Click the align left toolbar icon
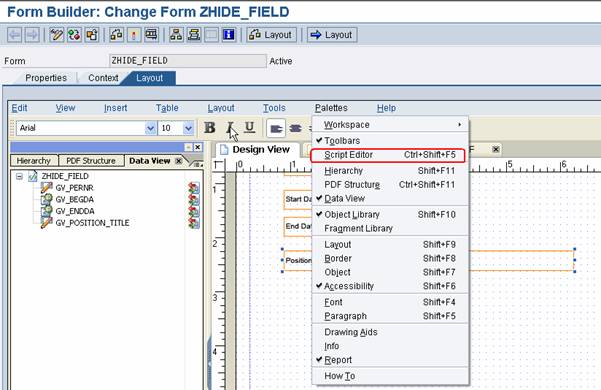Image resolution: width=601 pixels, height=390 pixels. (276, 128)
